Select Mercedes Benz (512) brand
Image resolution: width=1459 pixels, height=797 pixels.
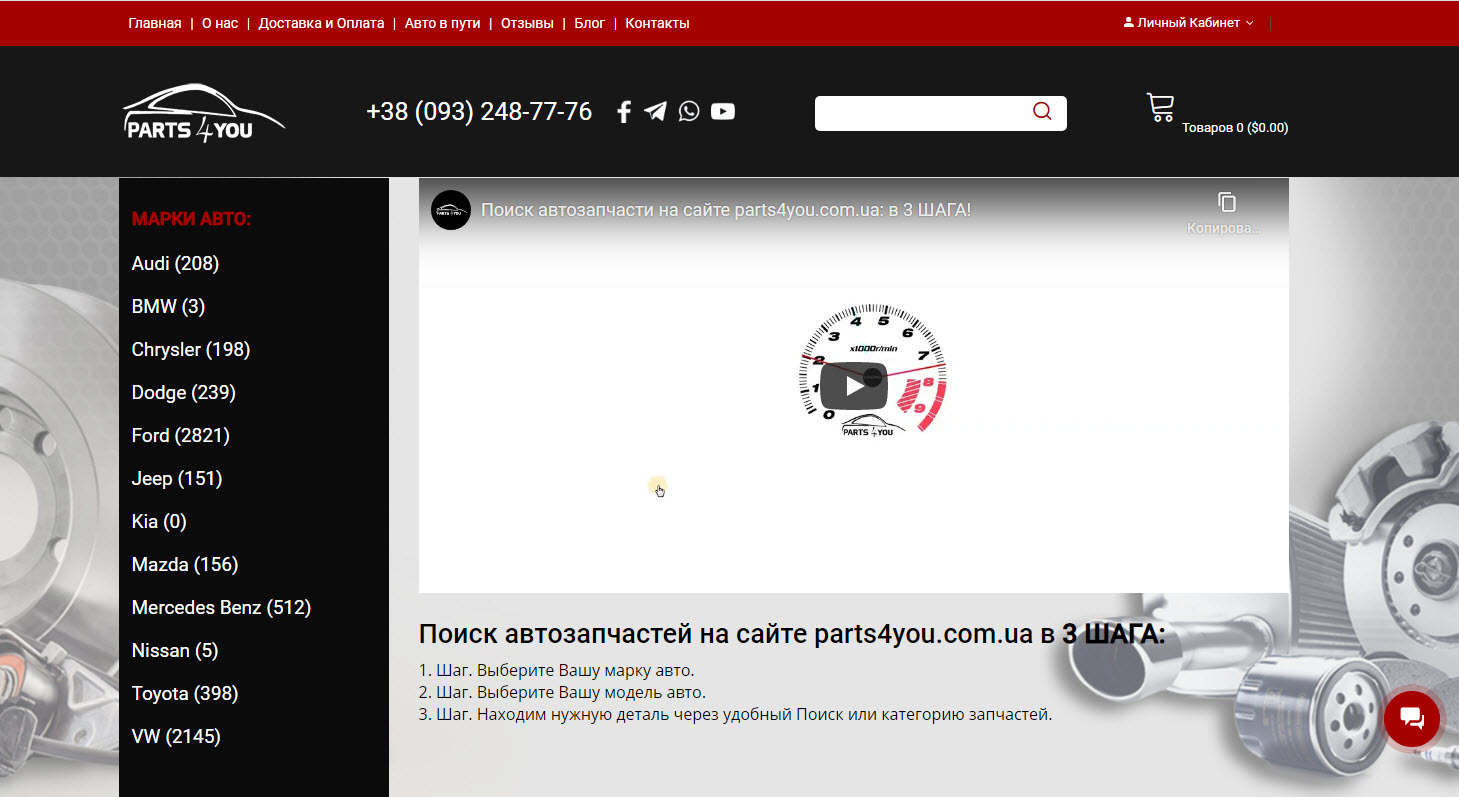pyautogui.click(x=221, y=608)
